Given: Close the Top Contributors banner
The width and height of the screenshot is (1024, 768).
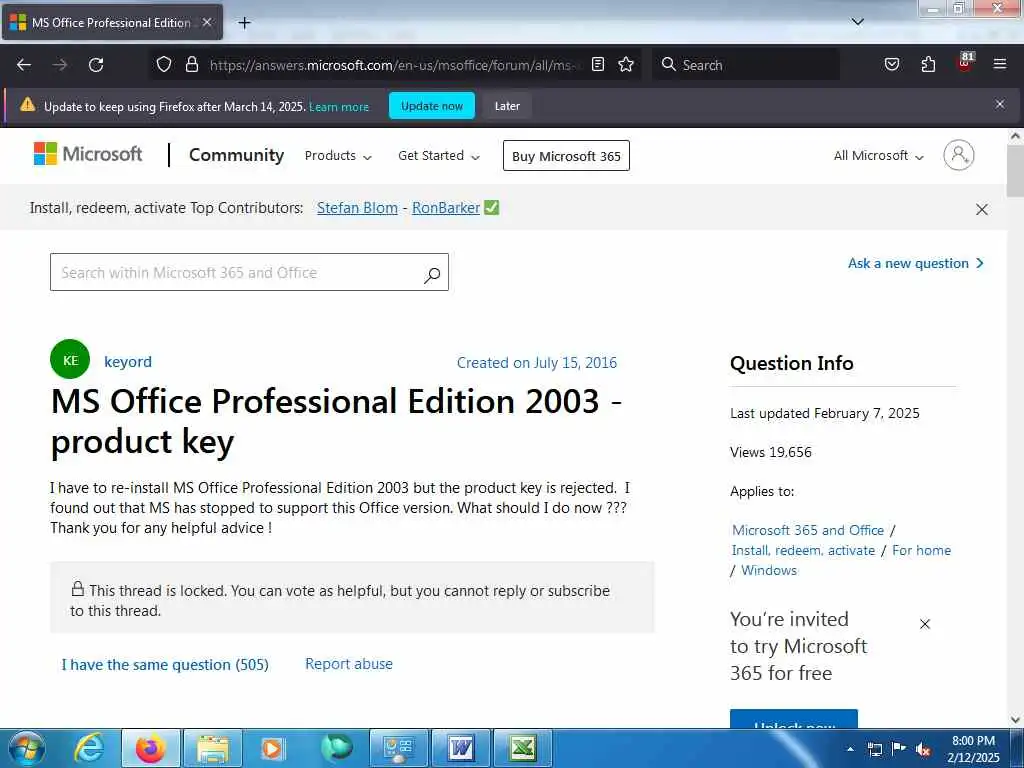Looking at the screenshot, I should (981, 210).
